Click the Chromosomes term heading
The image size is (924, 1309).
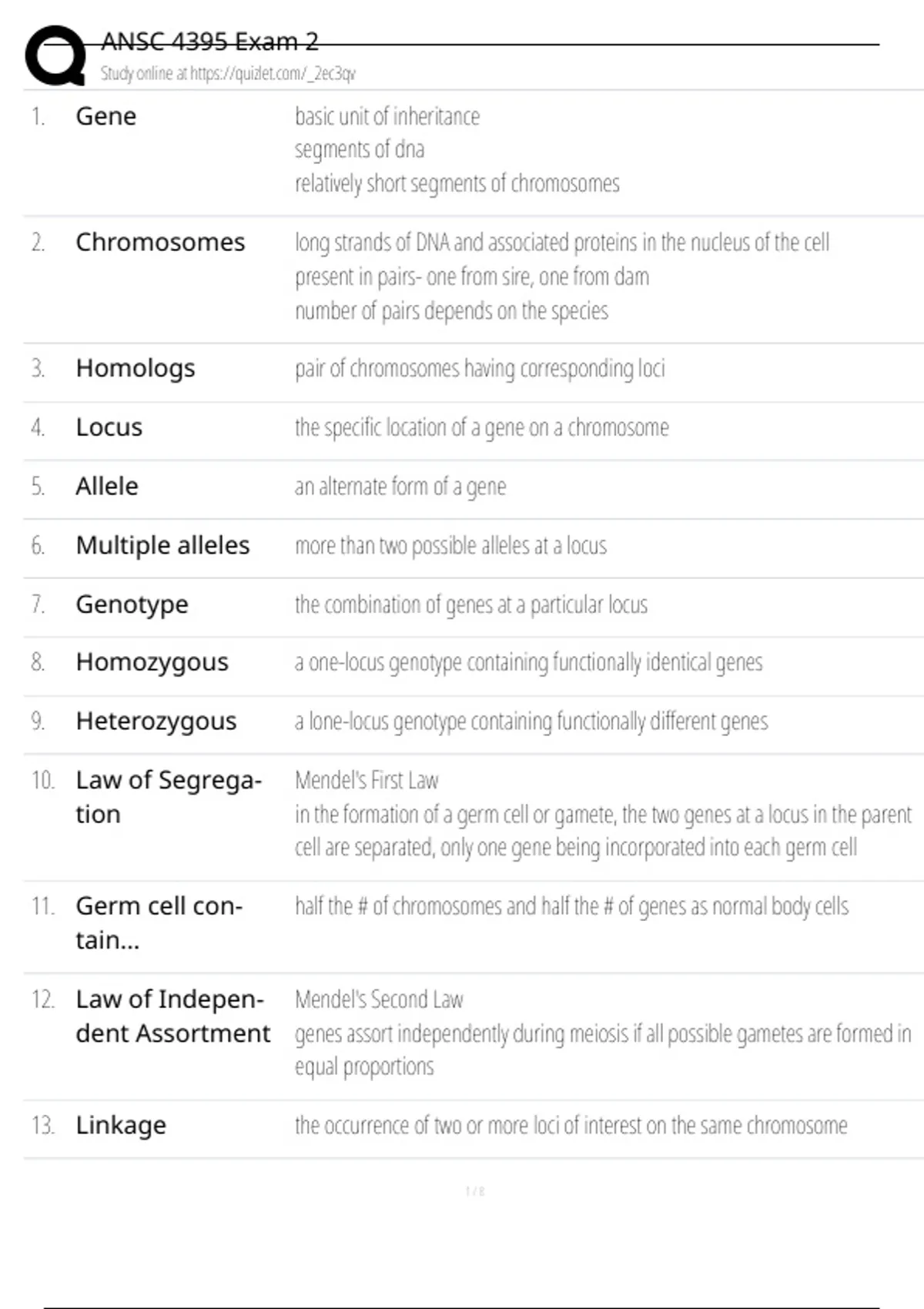point(160,243)
